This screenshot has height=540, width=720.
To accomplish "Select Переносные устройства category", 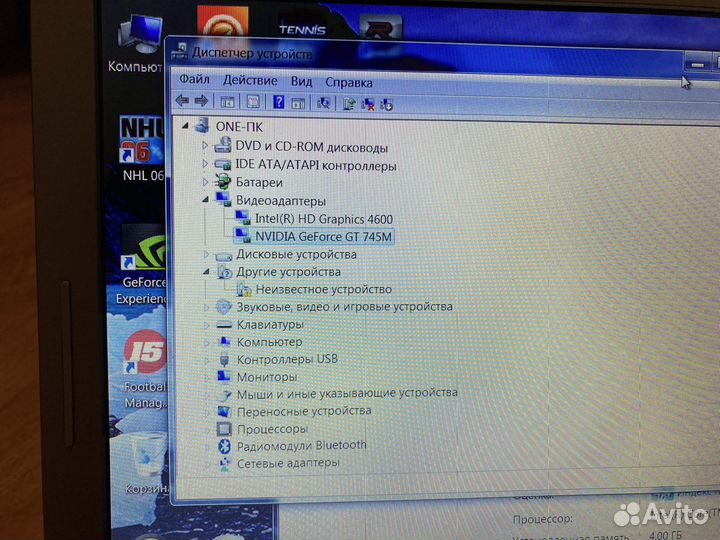I will [x=304, y=411].
